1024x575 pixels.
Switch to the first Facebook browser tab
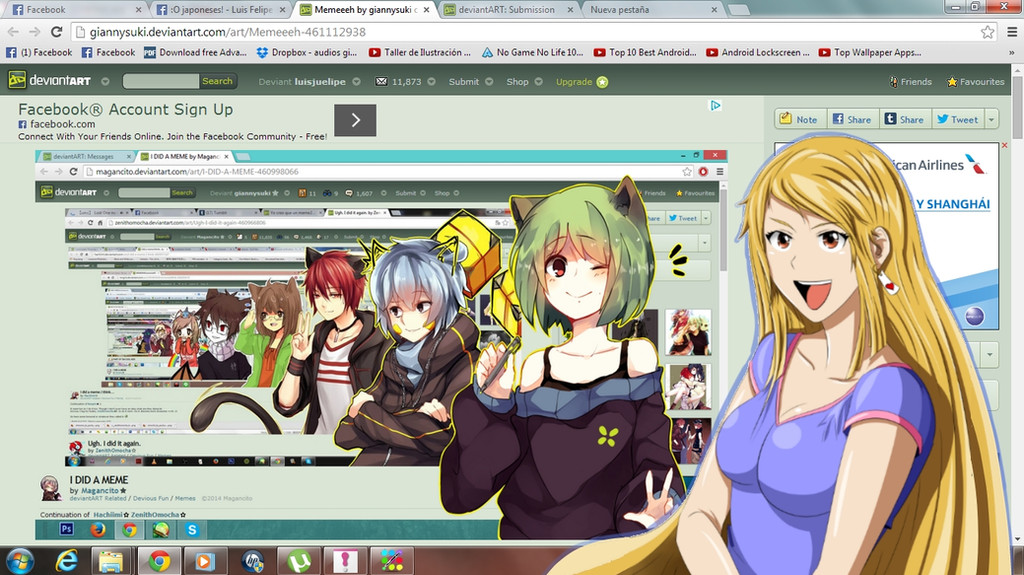[x=75, y=10]
